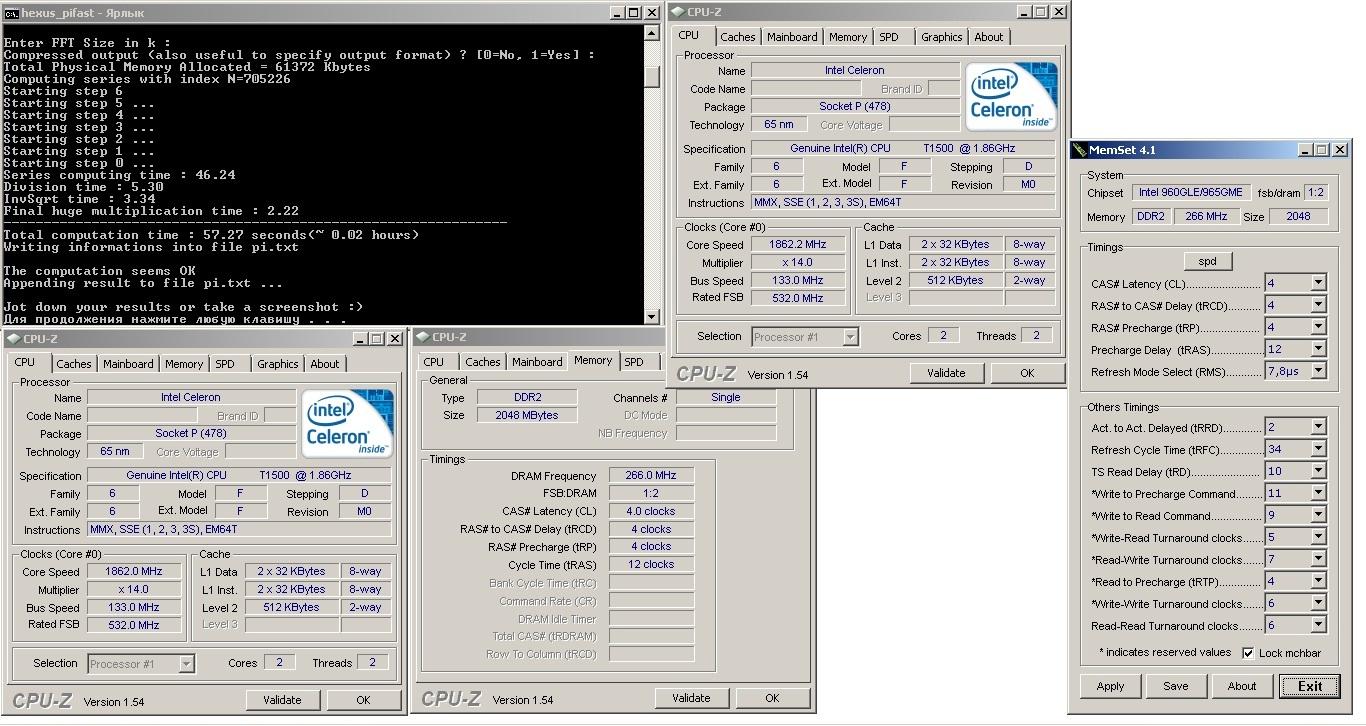
Task: Click 'Total computation time : 57.27 seconds' line
Action: point(211,235)
